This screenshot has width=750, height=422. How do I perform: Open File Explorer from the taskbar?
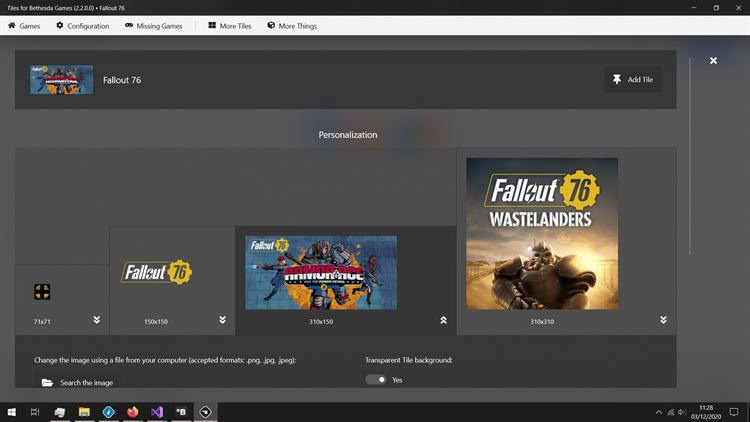coord(84,412)
